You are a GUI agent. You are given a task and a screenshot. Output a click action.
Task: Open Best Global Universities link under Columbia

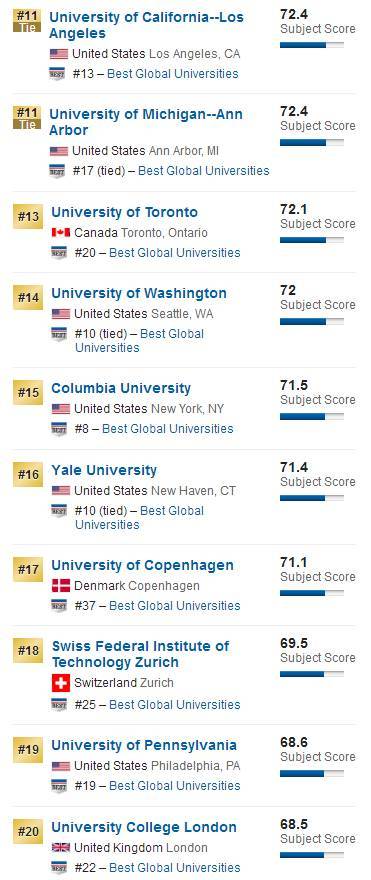tap(168, 429)
